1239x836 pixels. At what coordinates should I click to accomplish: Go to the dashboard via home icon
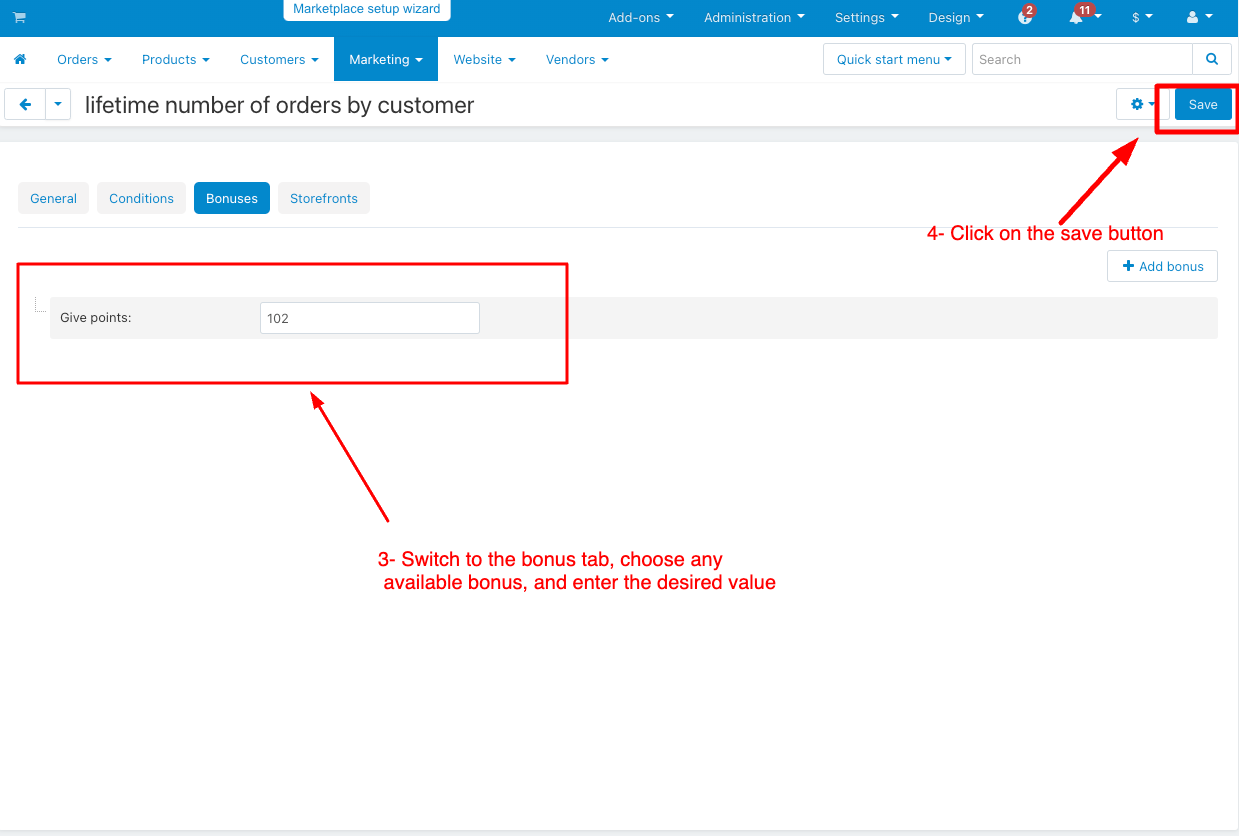[19, 60]
